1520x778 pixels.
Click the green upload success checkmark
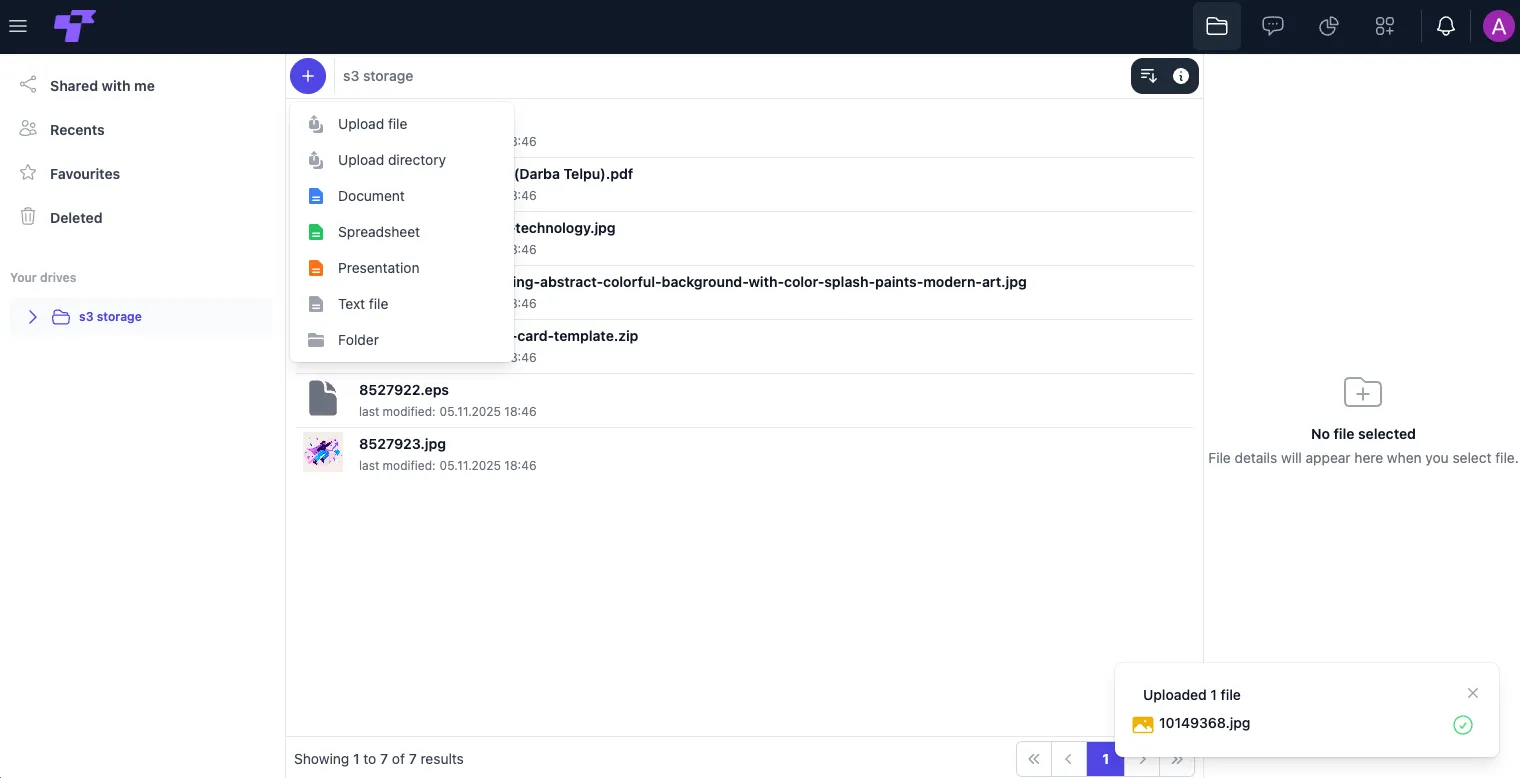pos(1463,725)
